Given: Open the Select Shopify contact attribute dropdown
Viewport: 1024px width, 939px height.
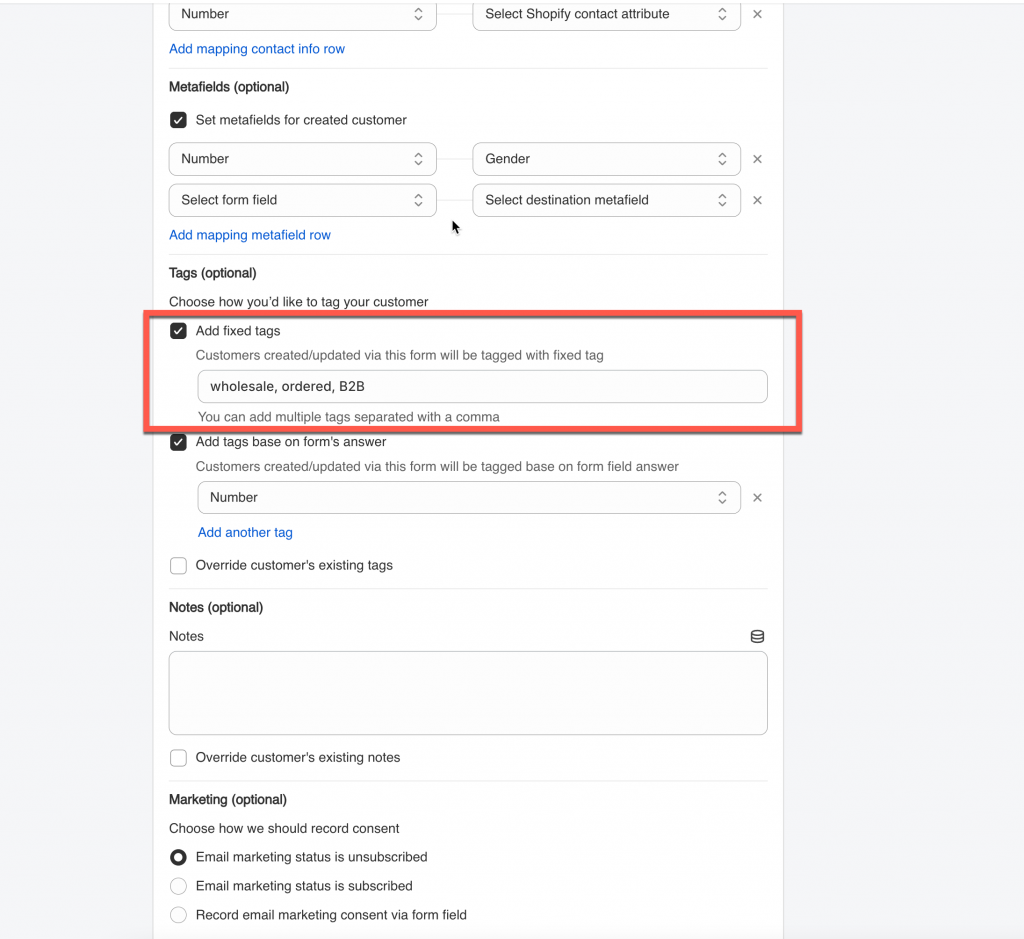Looking at the screenshot, I should pyautogui.click(x=606, y=15).
